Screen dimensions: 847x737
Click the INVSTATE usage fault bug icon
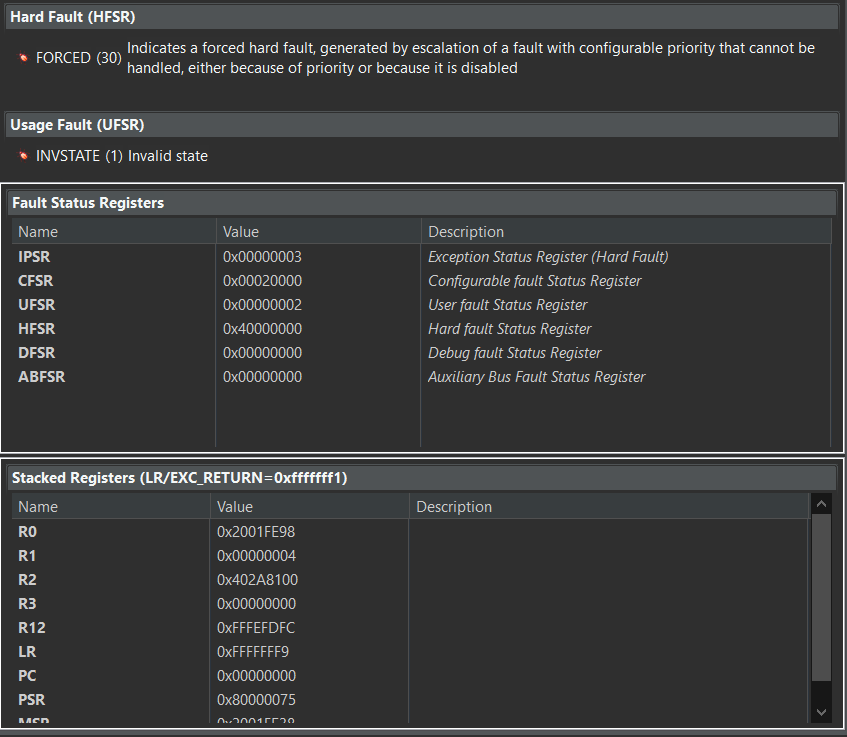click(23, 156)
